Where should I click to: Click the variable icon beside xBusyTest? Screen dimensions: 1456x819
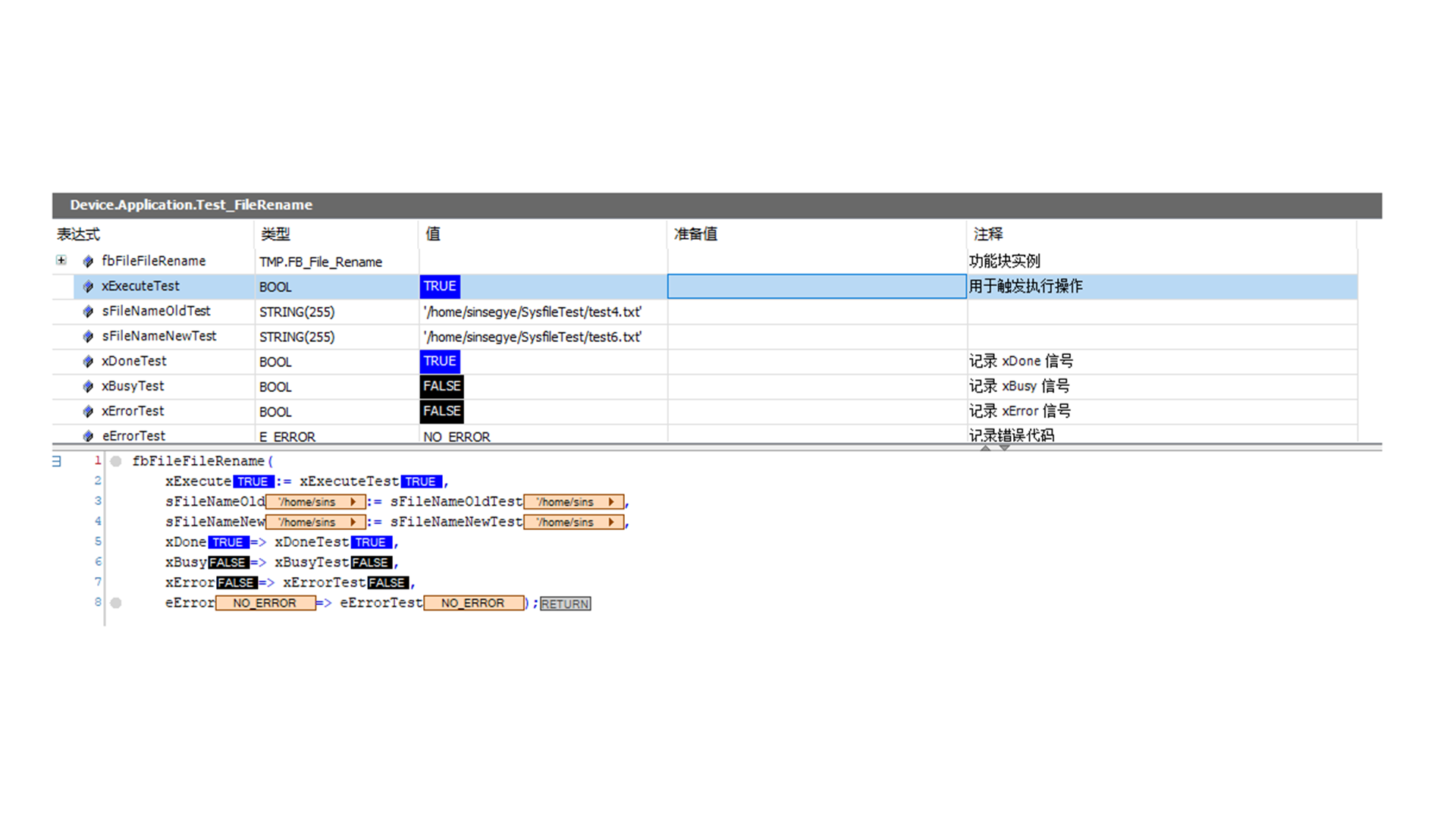[x=88, y=386]
